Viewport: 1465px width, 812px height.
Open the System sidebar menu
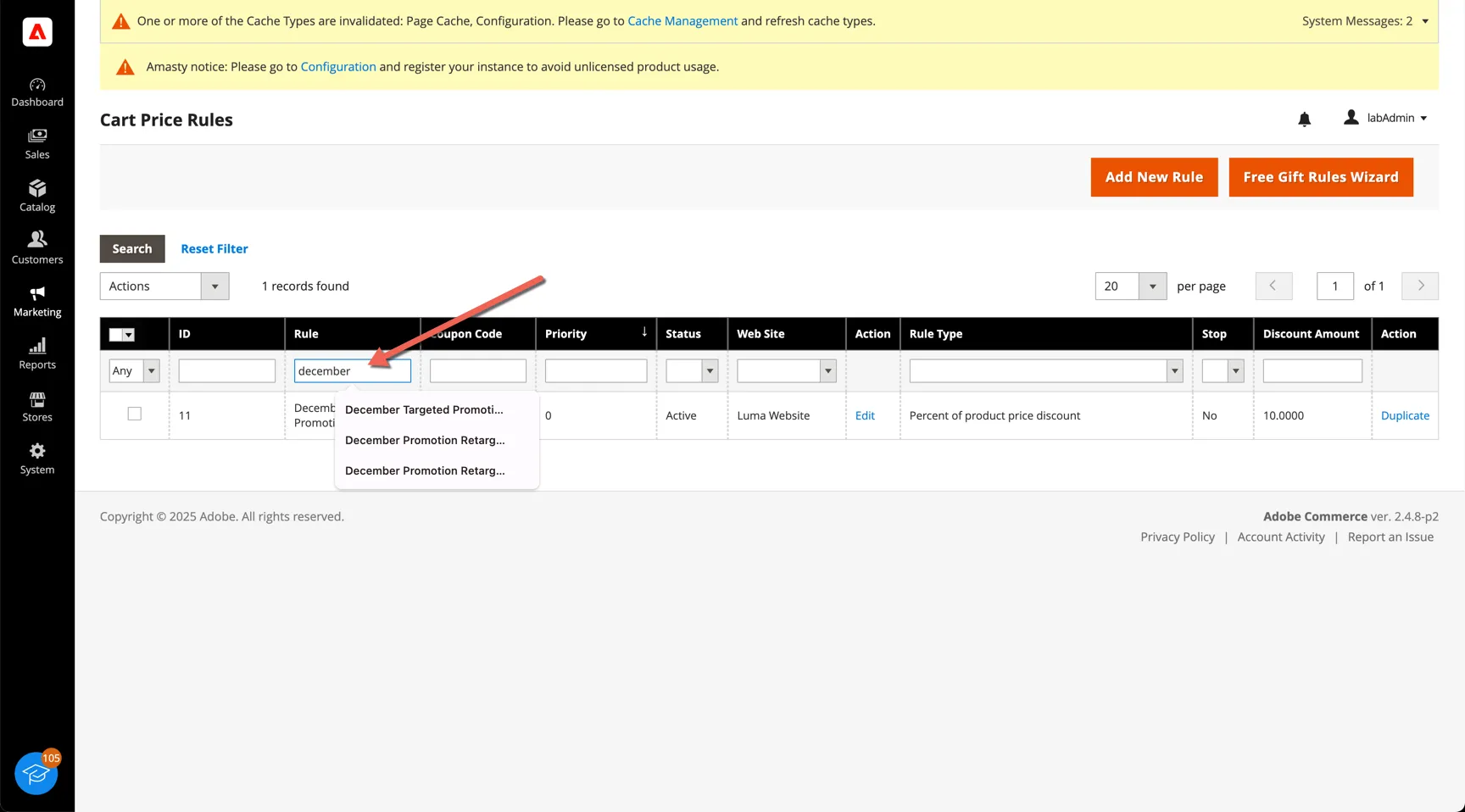(37, 460)
